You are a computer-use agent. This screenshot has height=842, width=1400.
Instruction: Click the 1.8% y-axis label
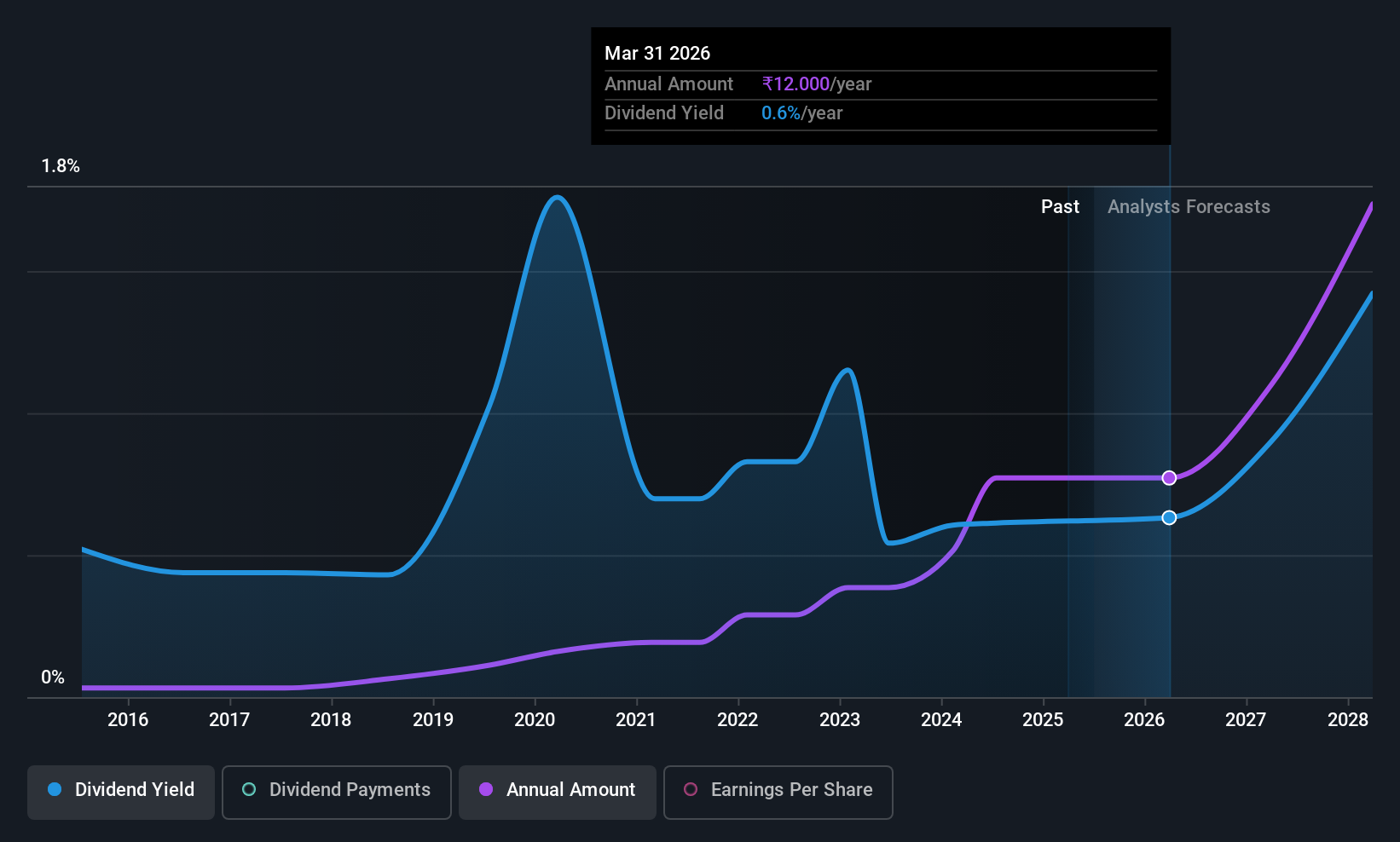pos(61,166)
